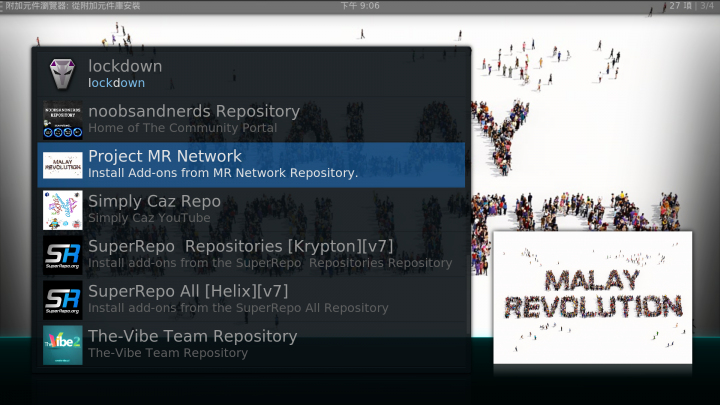720x405 pixels.
Task: Click the lockdown add-on icon
Action: coord(62,74)
